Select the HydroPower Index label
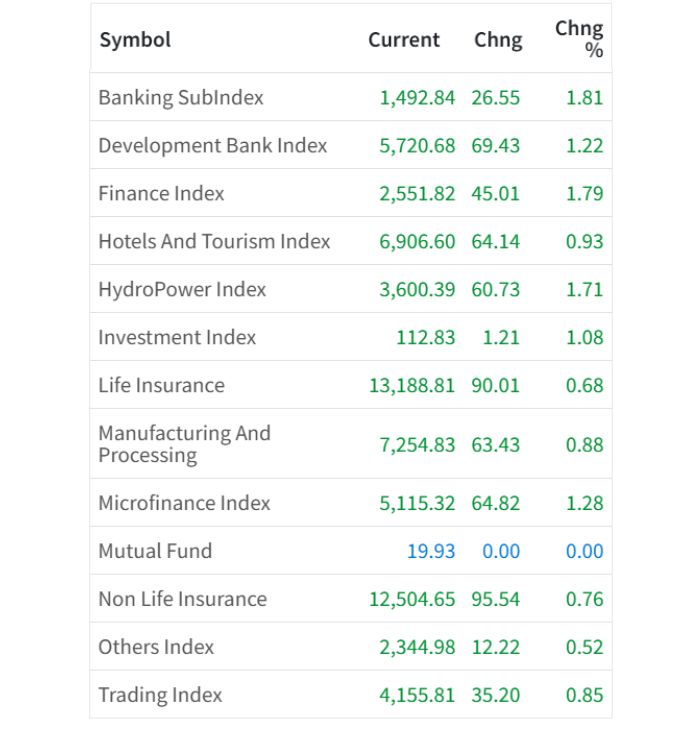 [182, 290]
